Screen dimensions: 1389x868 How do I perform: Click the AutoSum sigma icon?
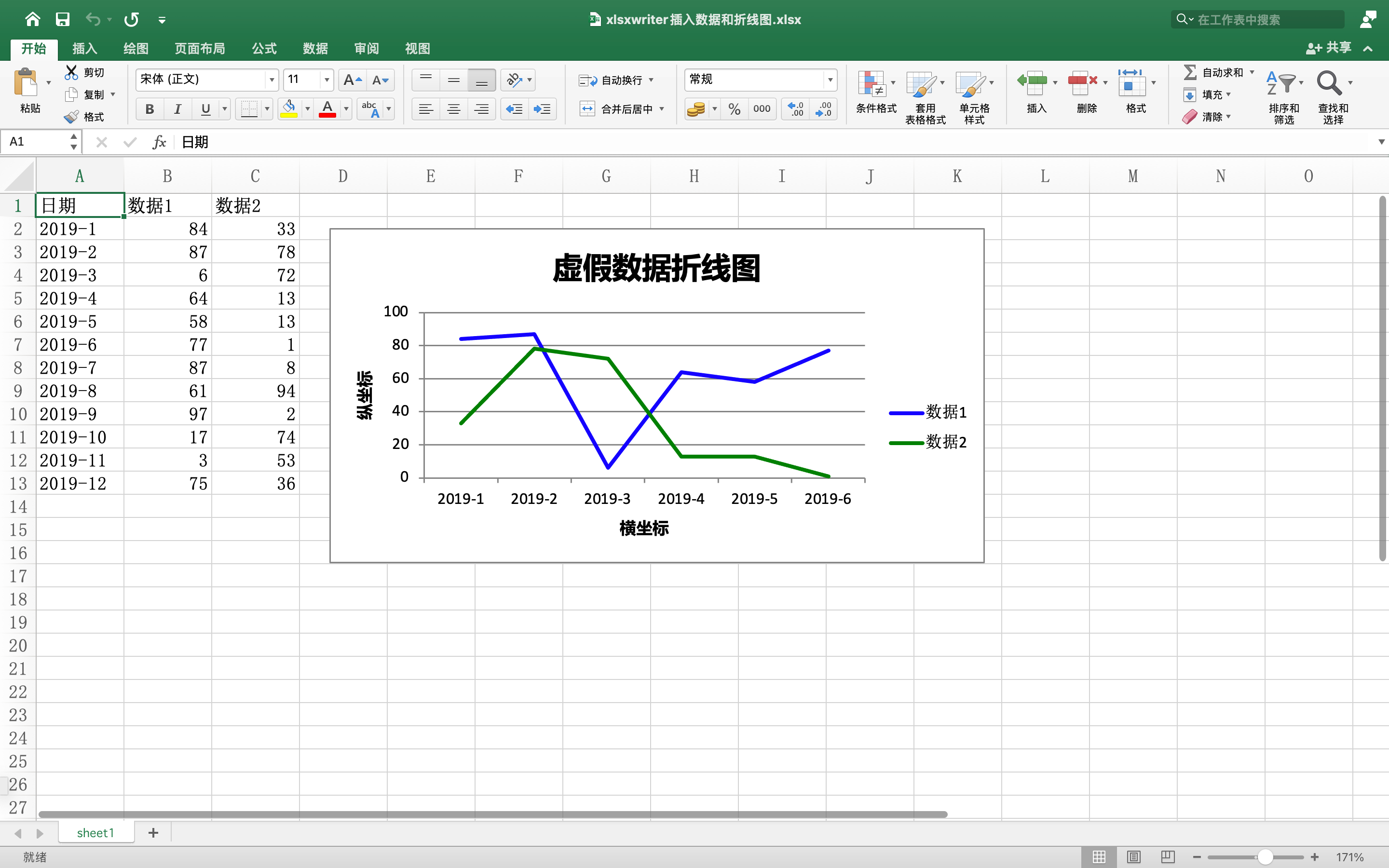pos(1190,72)
